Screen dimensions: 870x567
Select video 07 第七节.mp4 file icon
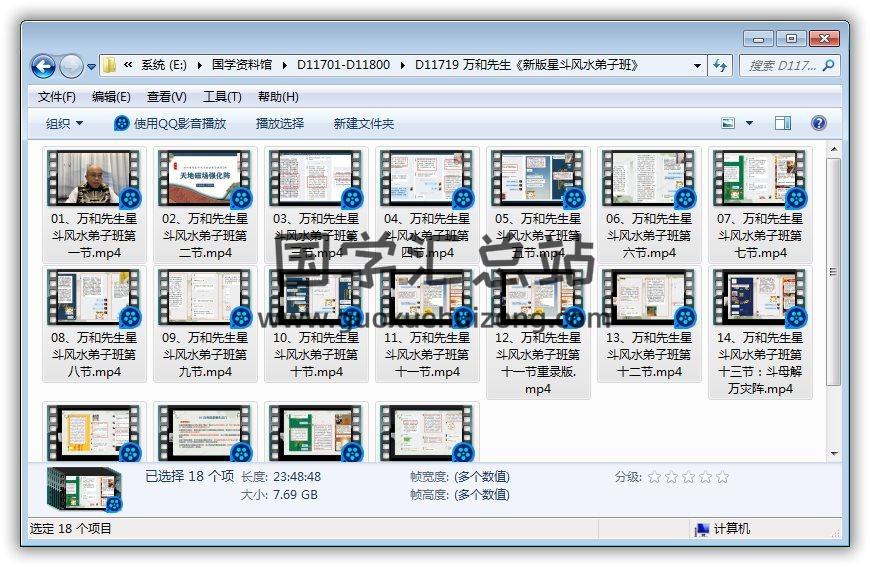[x=760, y=178]
